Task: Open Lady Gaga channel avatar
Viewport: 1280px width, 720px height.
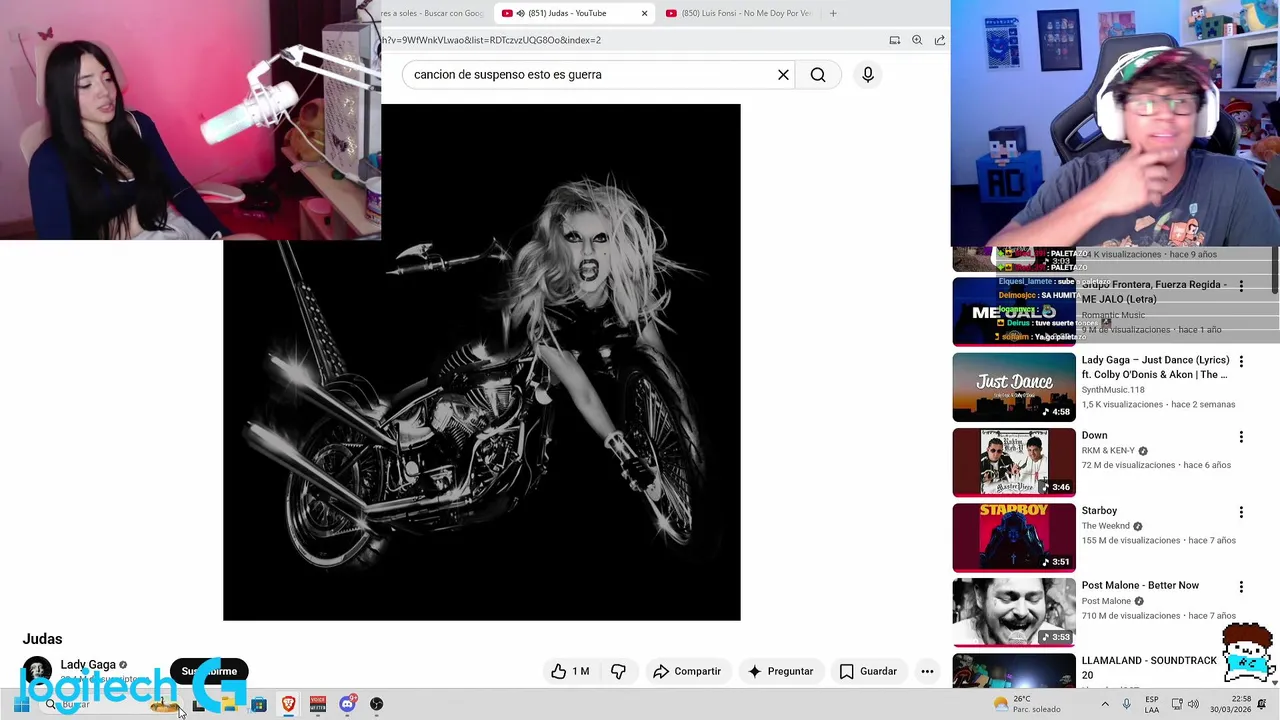Action: (x=37, y=671)
